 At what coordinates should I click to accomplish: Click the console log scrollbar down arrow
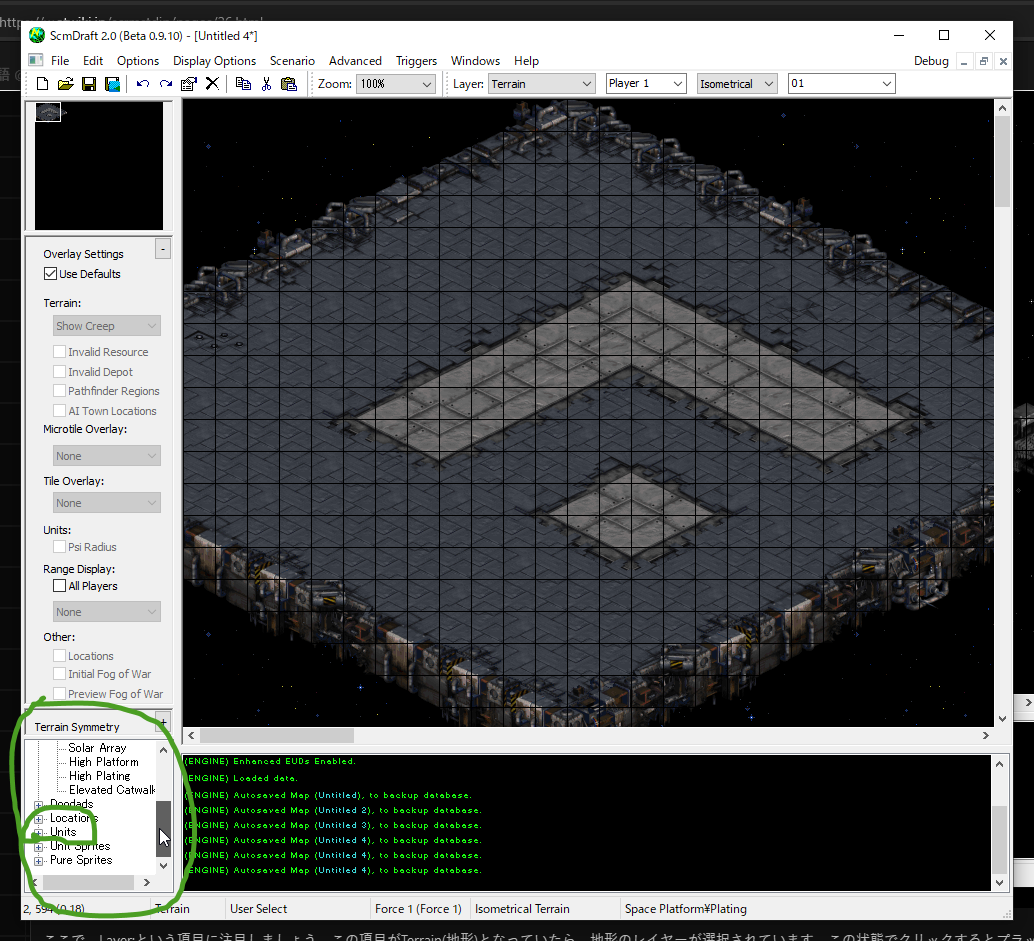point(1000,882)
